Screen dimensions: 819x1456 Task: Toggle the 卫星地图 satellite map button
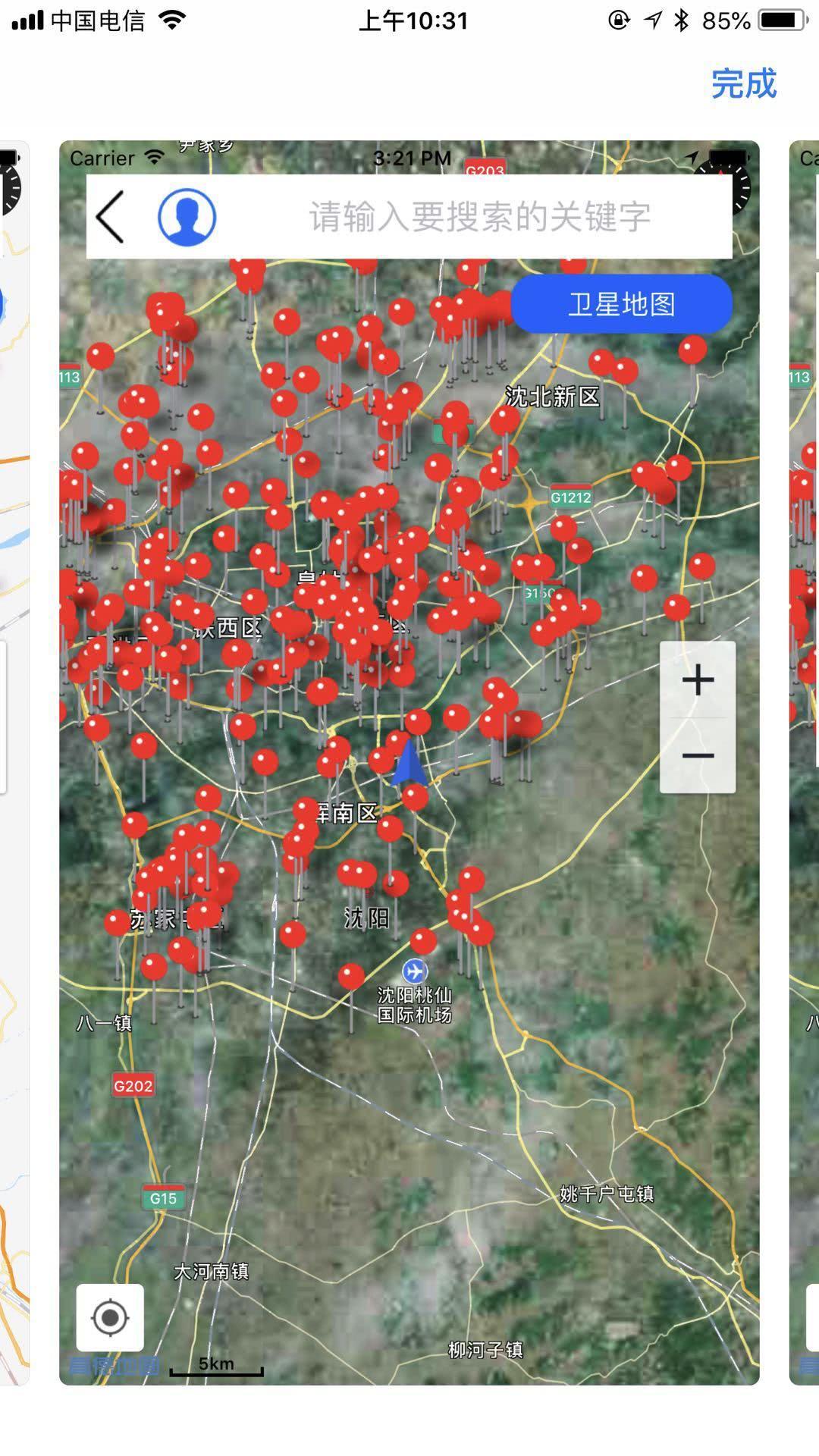click(622, 304)
